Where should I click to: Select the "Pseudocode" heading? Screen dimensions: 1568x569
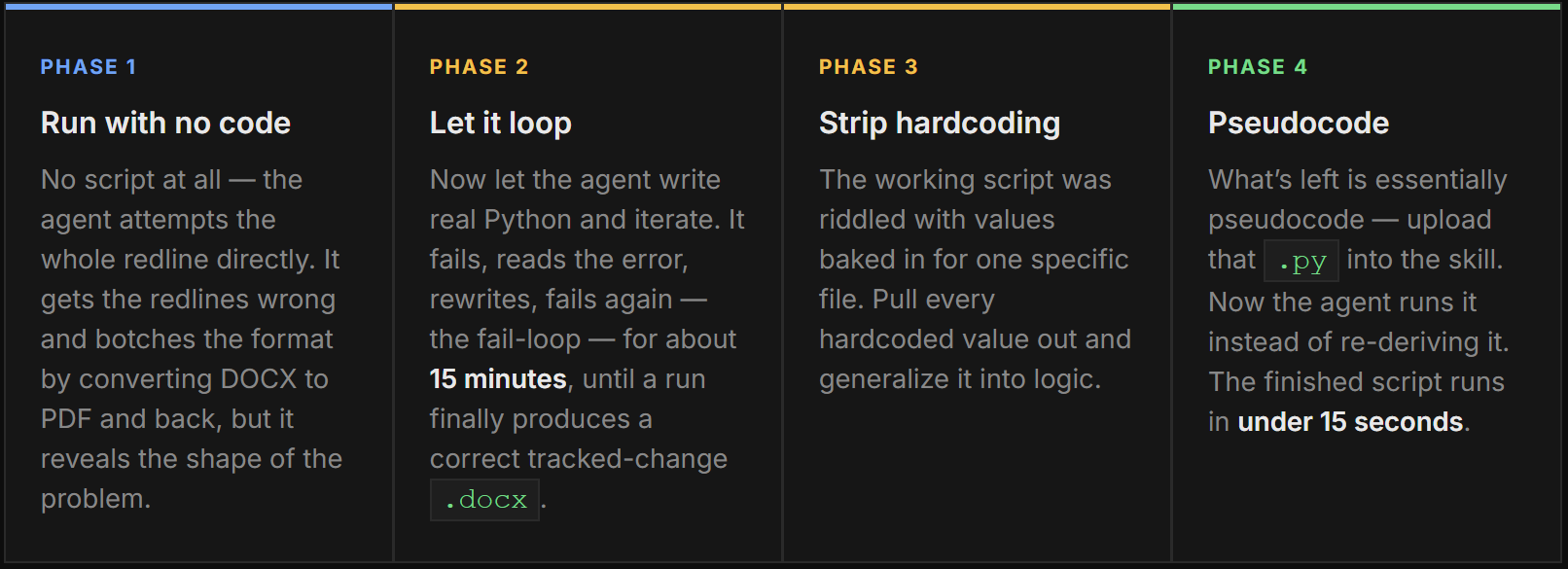pyautogui.click(x=1299, y=124)
